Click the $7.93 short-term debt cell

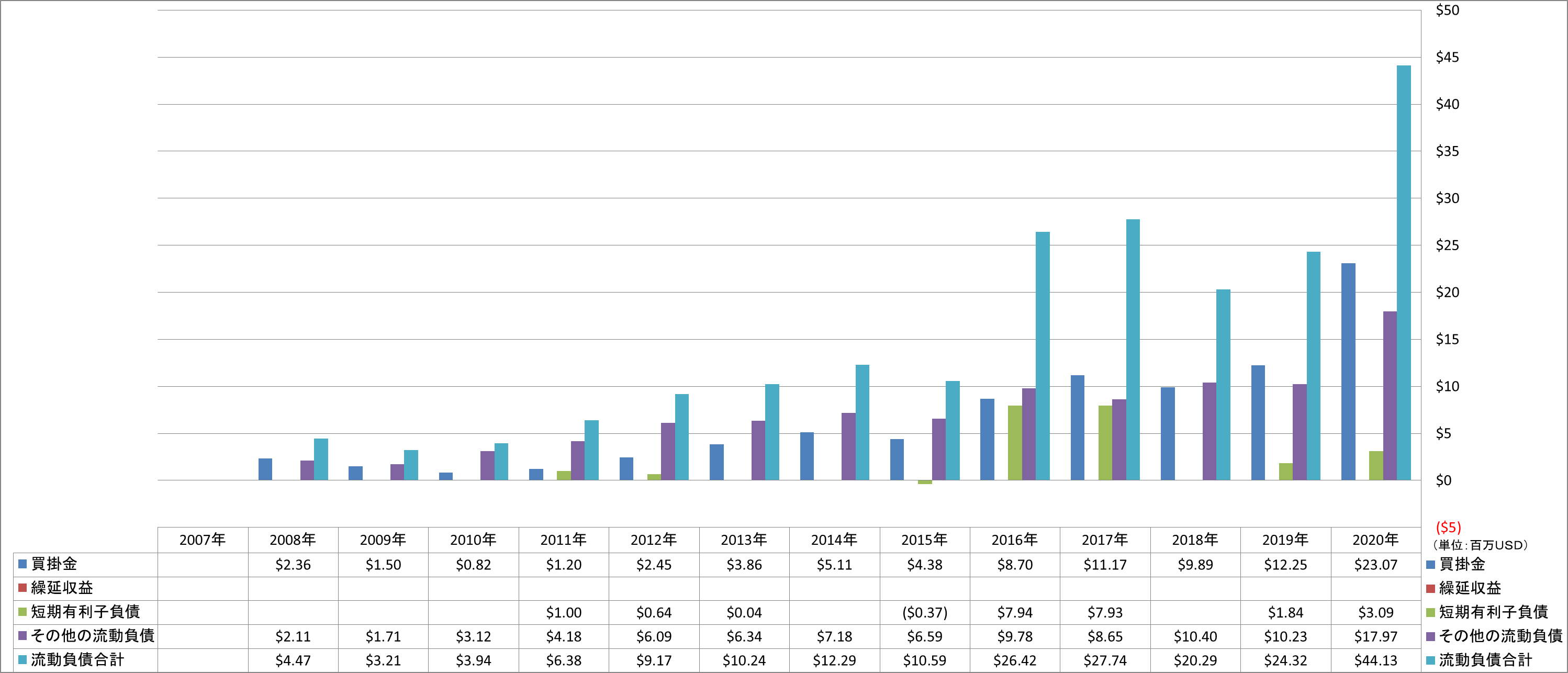(x=1105, y=612)
